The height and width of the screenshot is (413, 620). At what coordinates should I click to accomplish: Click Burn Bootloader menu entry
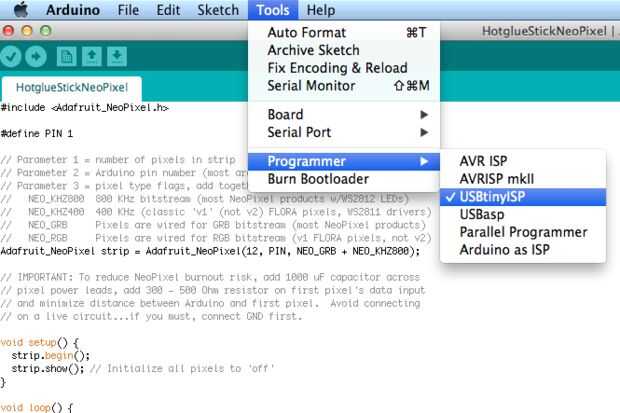coord(344,179)
